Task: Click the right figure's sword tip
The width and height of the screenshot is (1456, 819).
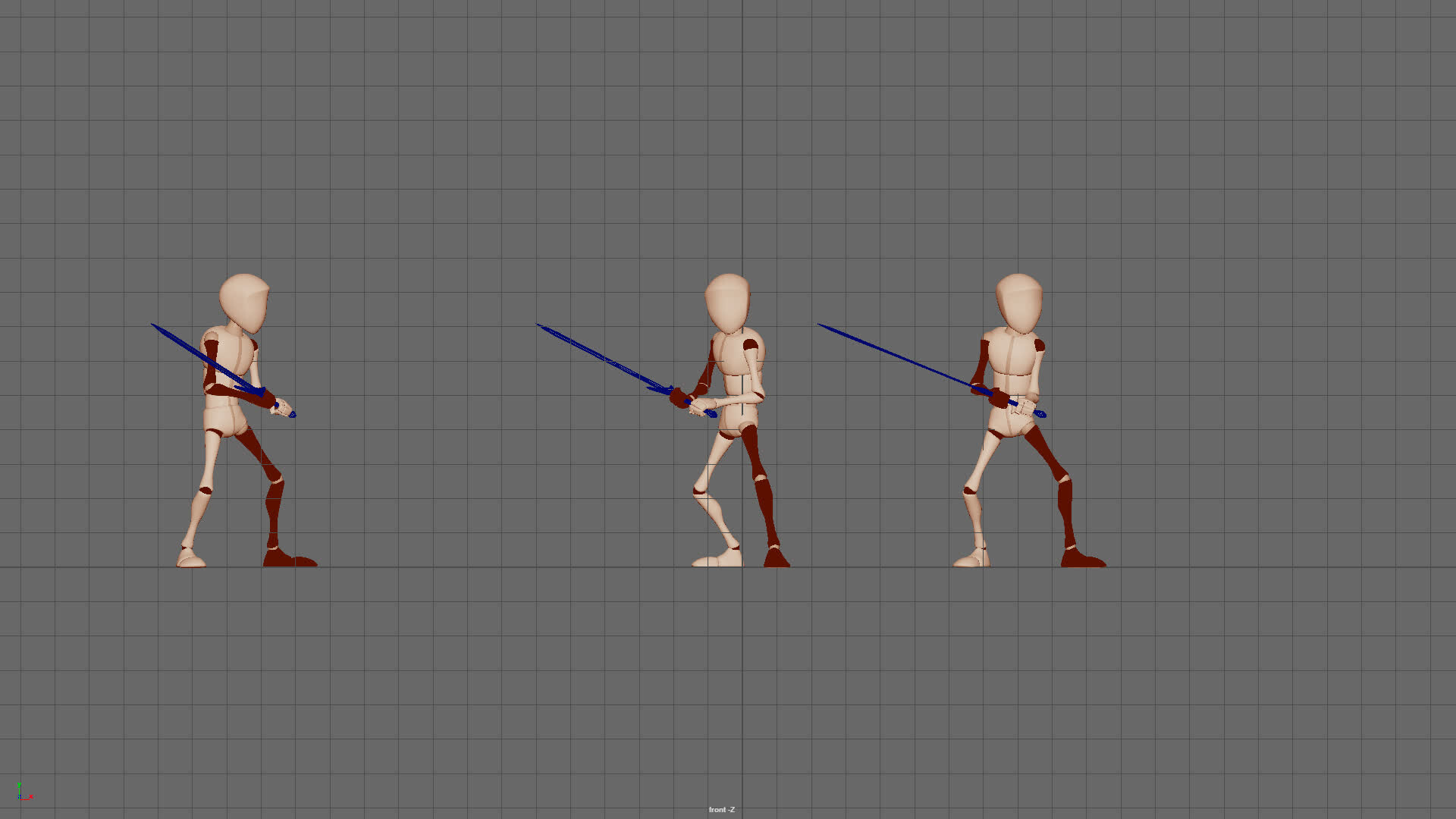Action: pos(821,325)
